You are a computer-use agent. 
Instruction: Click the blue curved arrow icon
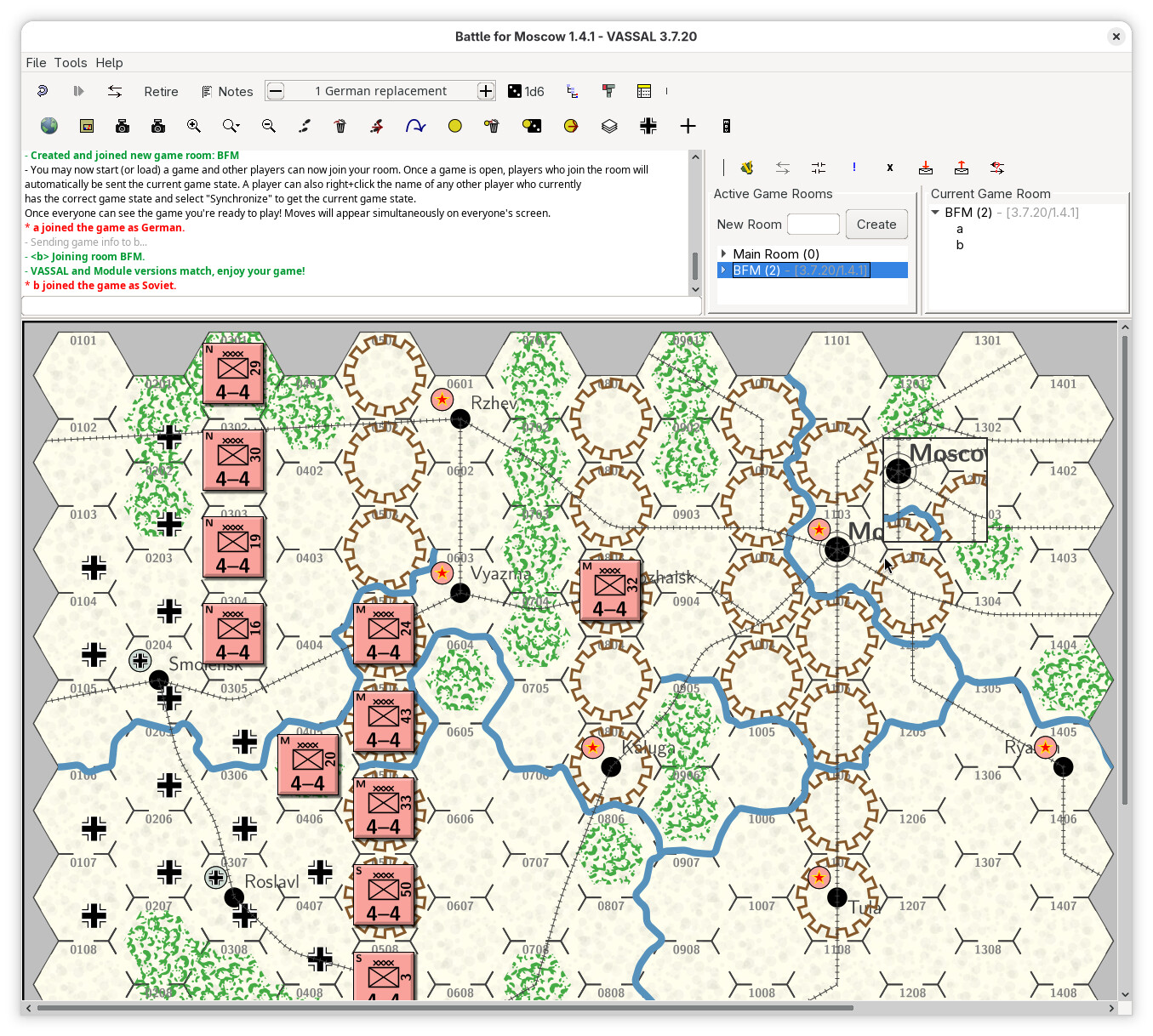(x=415, y=126)
